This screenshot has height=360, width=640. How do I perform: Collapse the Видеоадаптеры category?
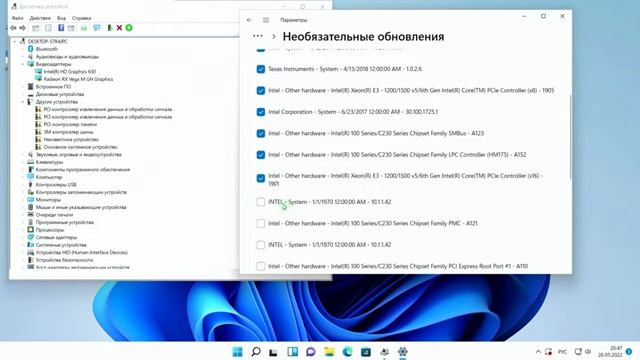coord(23,64)
